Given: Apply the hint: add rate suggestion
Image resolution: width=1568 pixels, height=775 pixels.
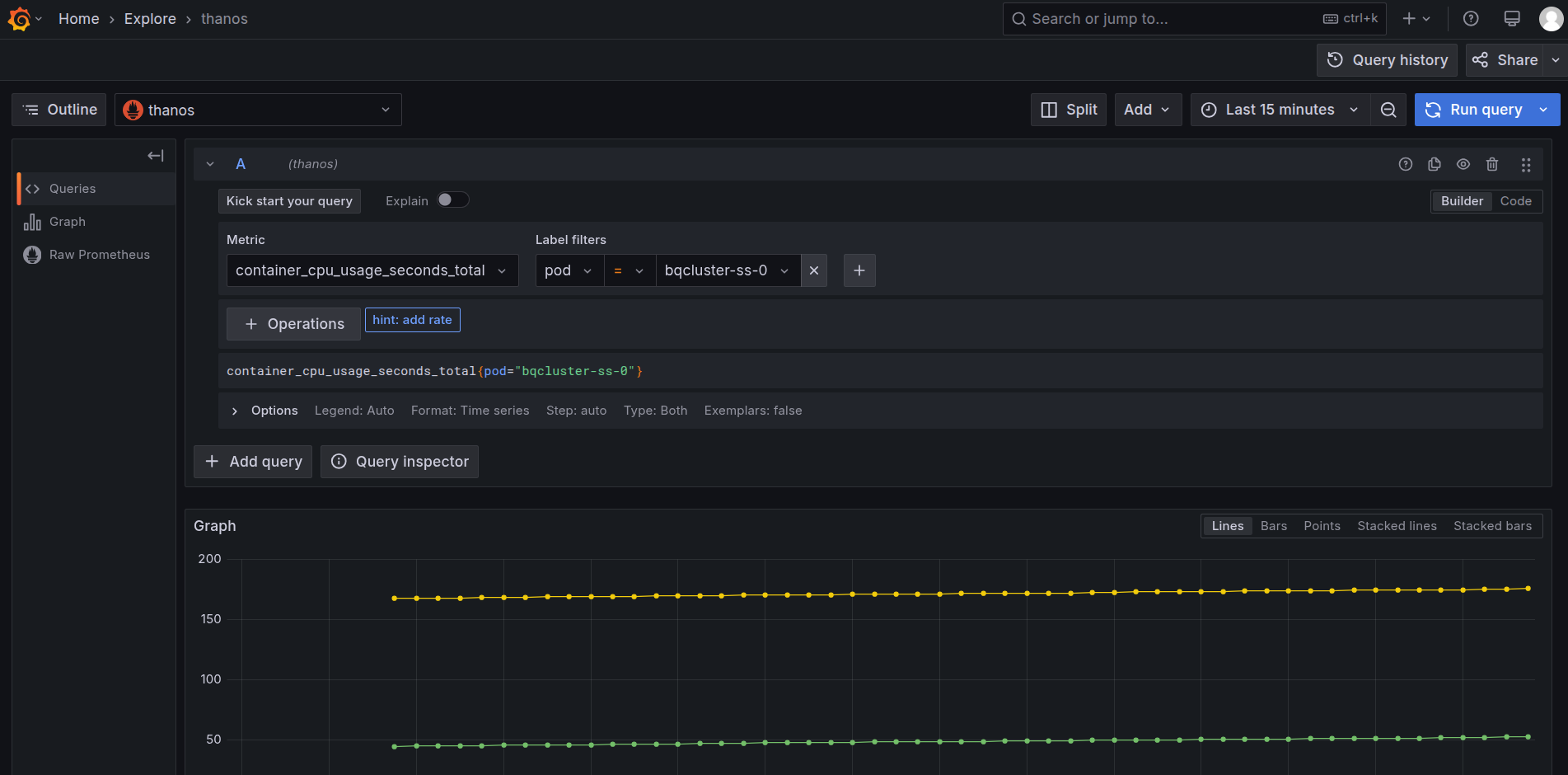Looking at the screenshot, I should [412, 320].
